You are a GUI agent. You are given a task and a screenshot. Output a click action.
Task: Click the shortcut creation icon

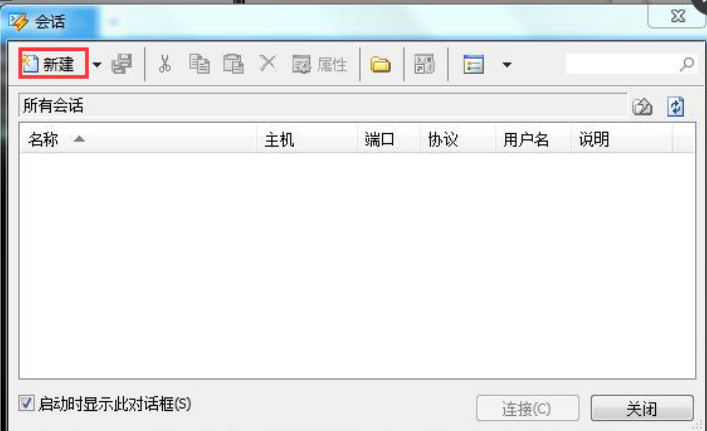pos(424,64)
